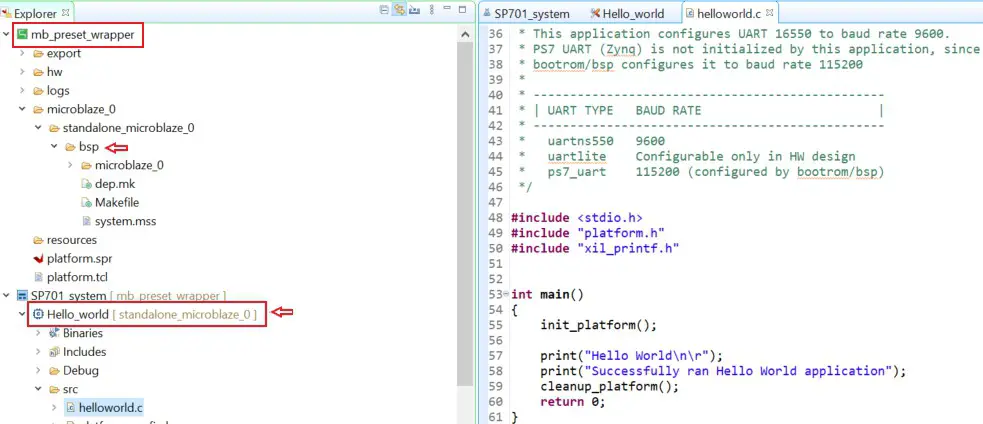
Task: Toggle Link with Editor in Explorer
Action: (399, 10)
